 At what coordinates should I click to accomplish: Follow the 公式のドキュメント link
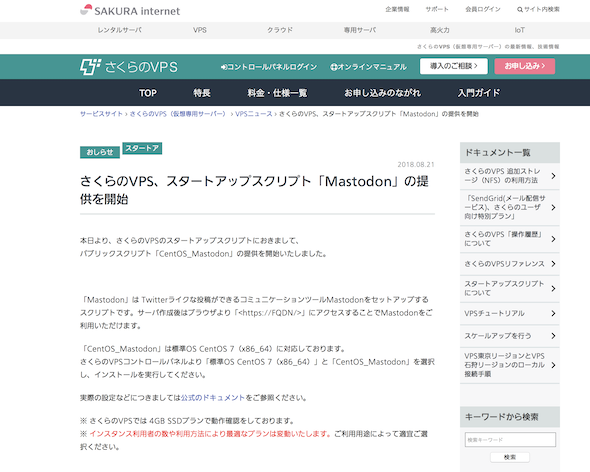[x=213, y=397]
